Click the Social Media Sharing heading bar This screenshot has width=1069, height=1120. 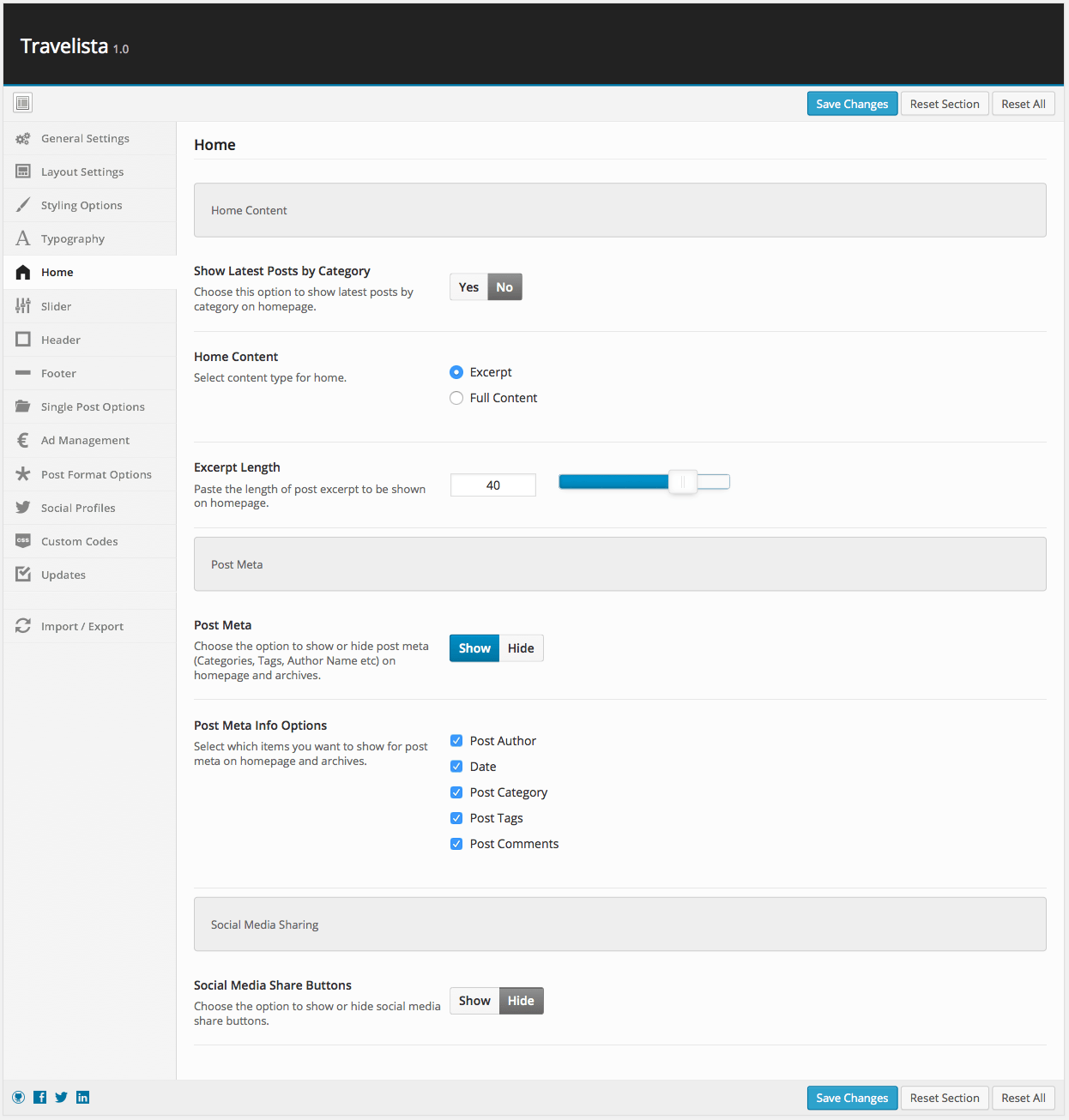[x=620, y=924]
